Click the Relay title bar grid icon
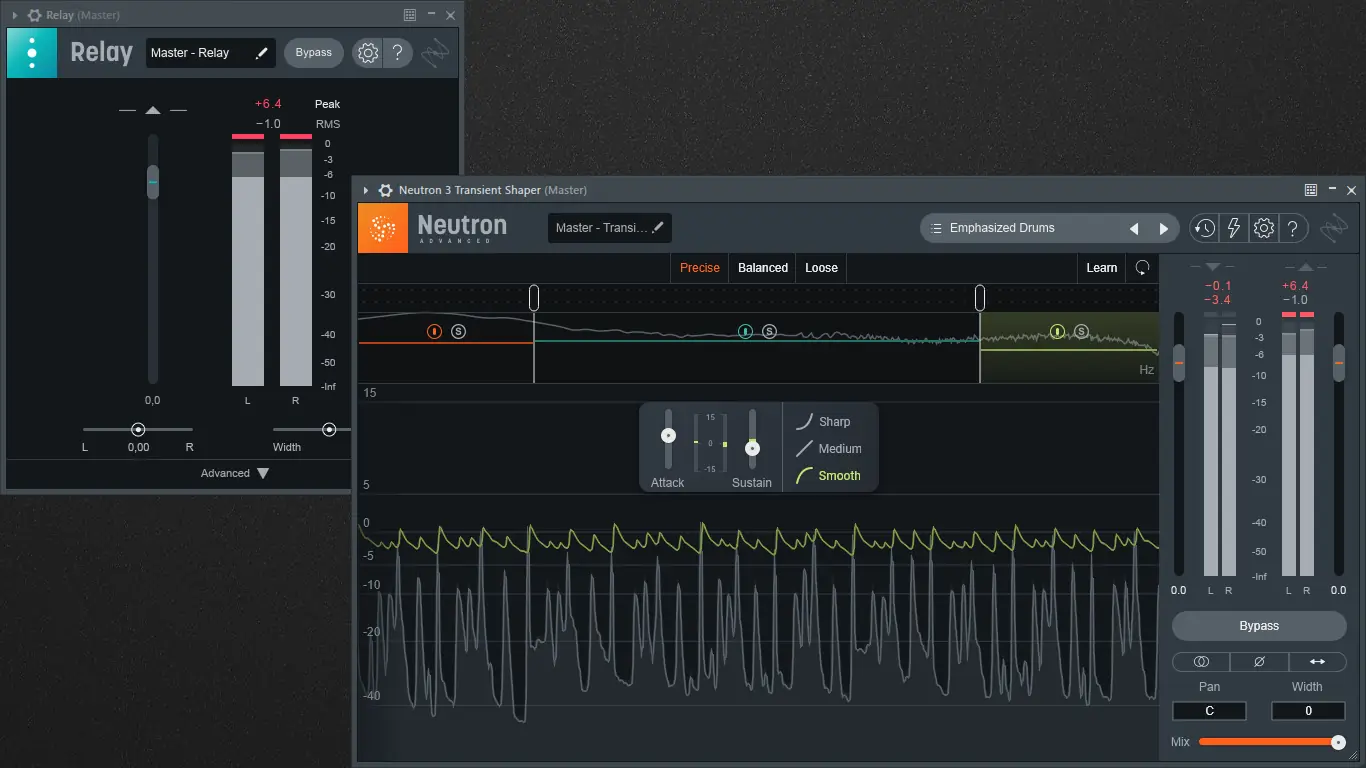Image resolution: width=1366 pixels, height=768 pixels. coord(410,15)
